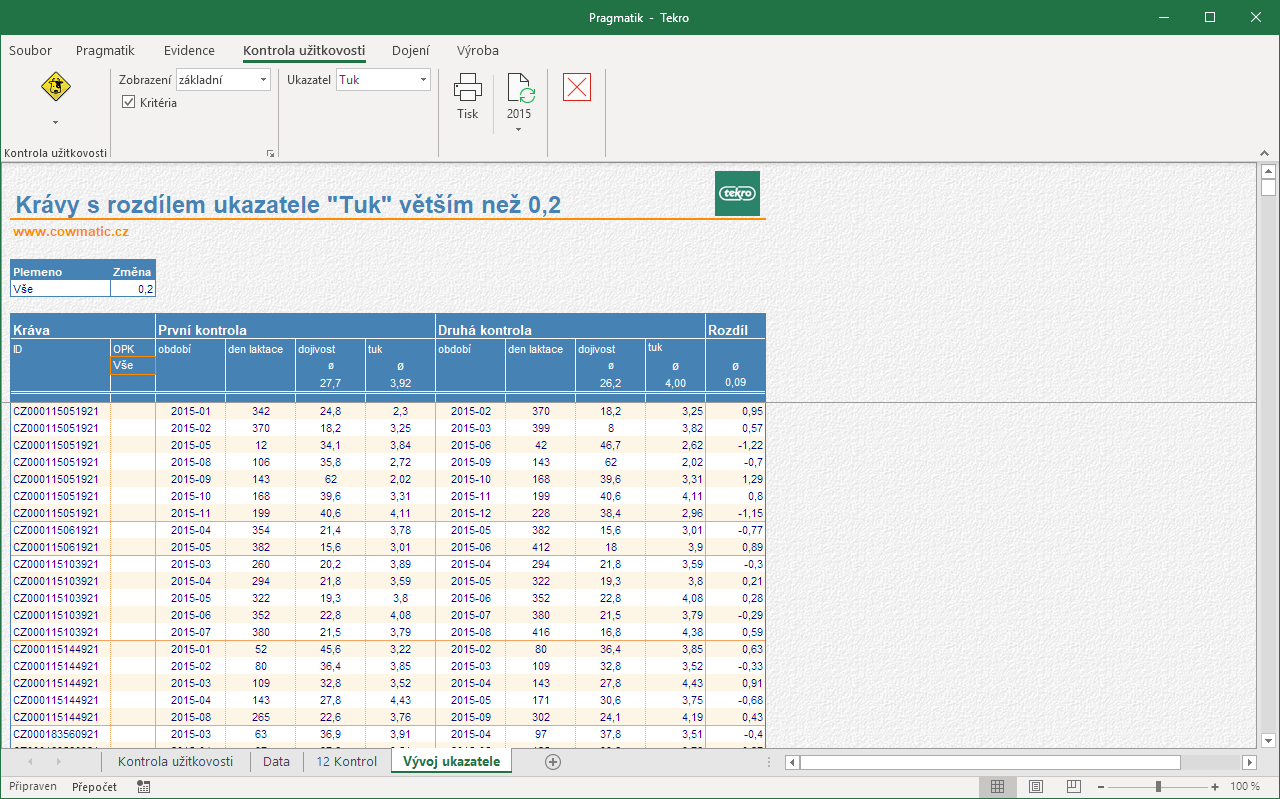Click the zoom out minus button
Viewport: 1280px width, 799px height.
coord(1100,786)
